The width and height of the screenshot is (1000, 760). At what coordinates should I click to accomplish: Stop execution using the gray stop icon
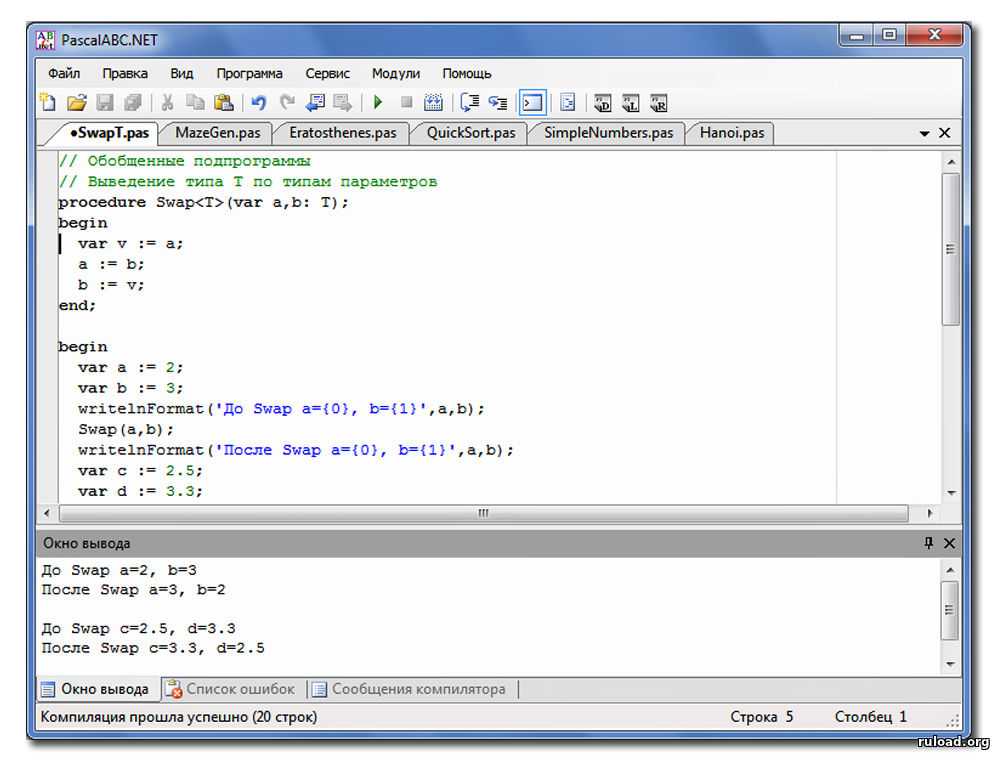click(x=406, y=102)
